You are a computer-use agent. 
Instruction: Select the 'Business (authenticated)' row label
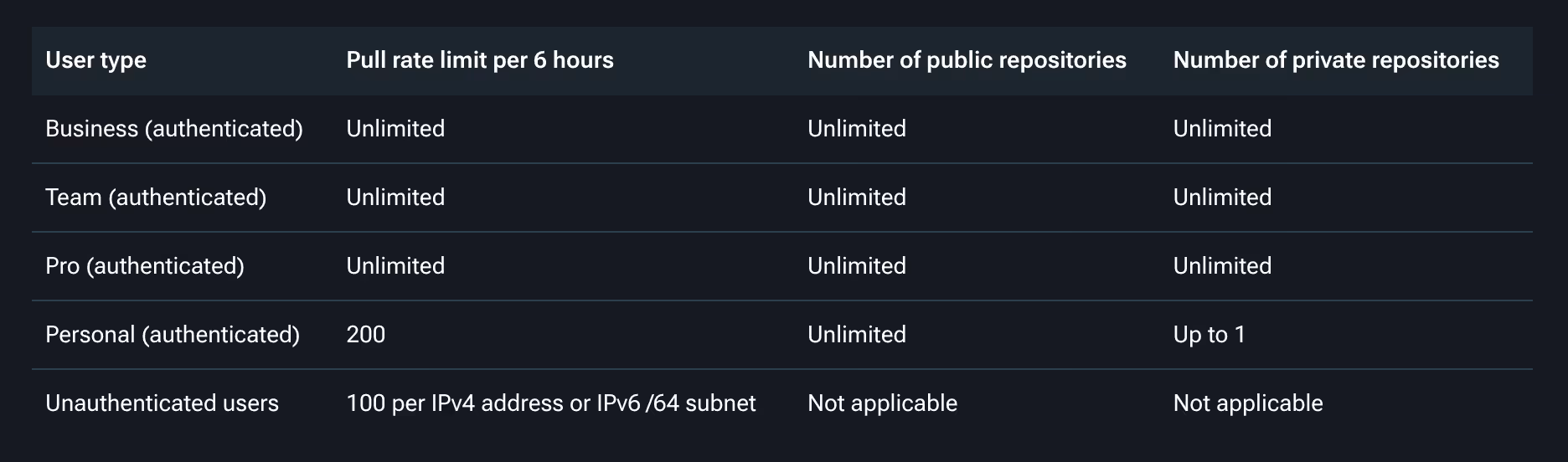point(173,129)
